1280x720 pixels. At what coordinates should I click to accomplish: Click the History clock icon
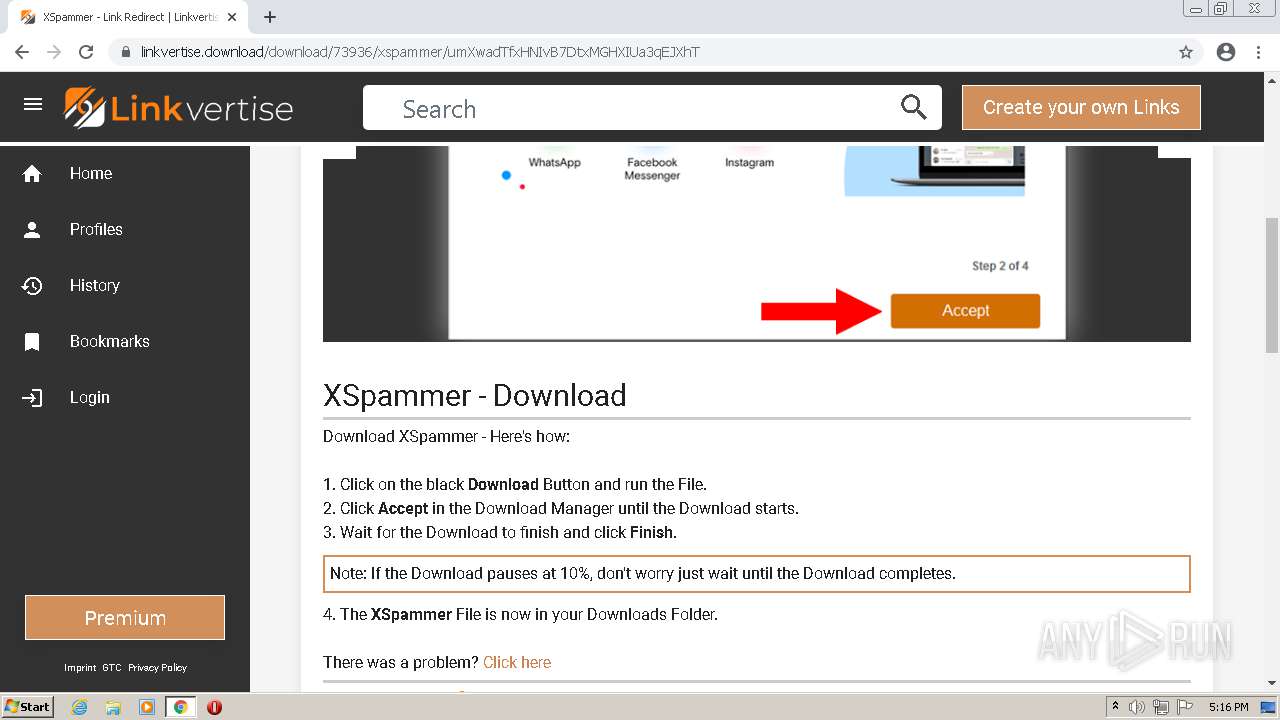tap(32, 286)
